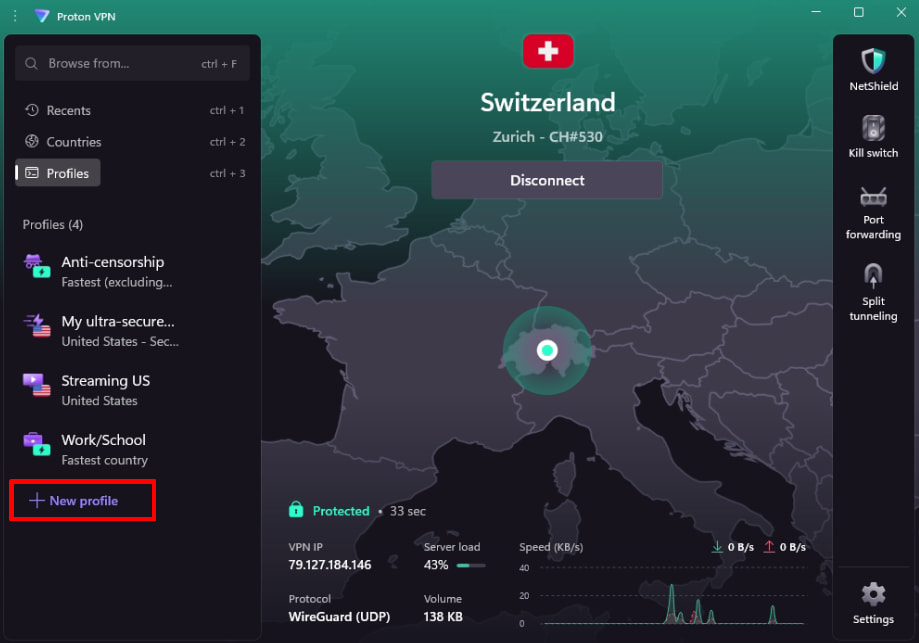
Task: Click the plus icon of New profile
Action: pyautogui.click(x=37, y=500)
